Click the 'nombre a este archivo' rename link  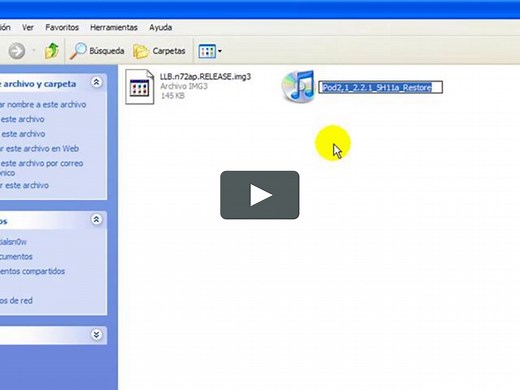43,105
